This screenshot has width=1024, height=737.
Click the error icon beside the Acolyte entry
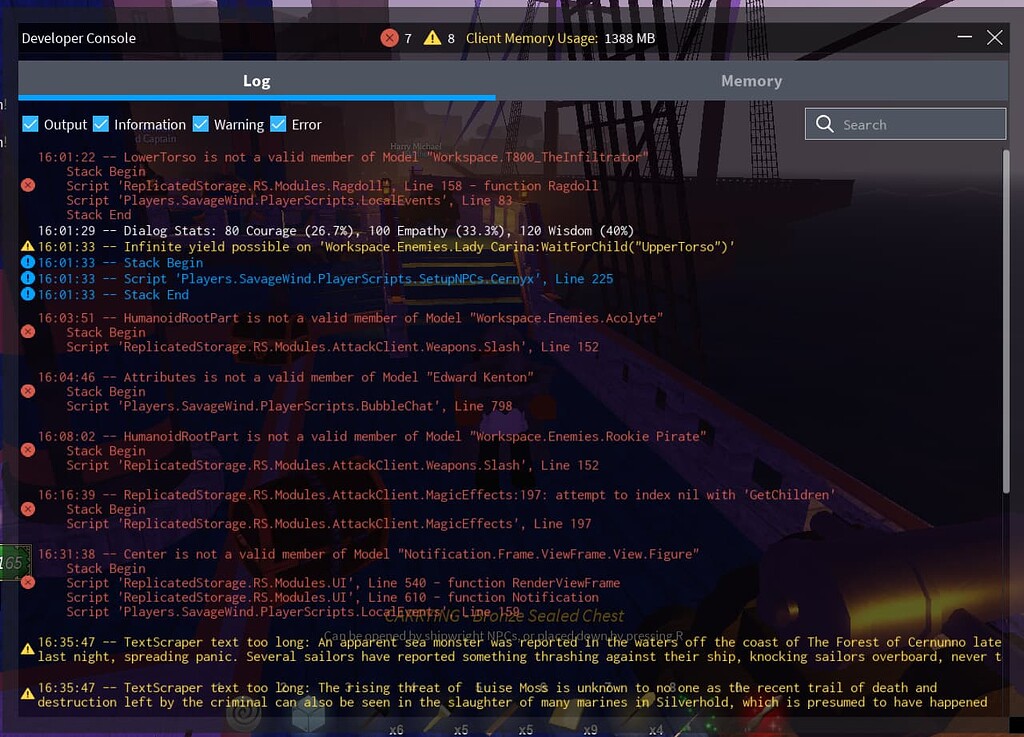click(28, 331)
